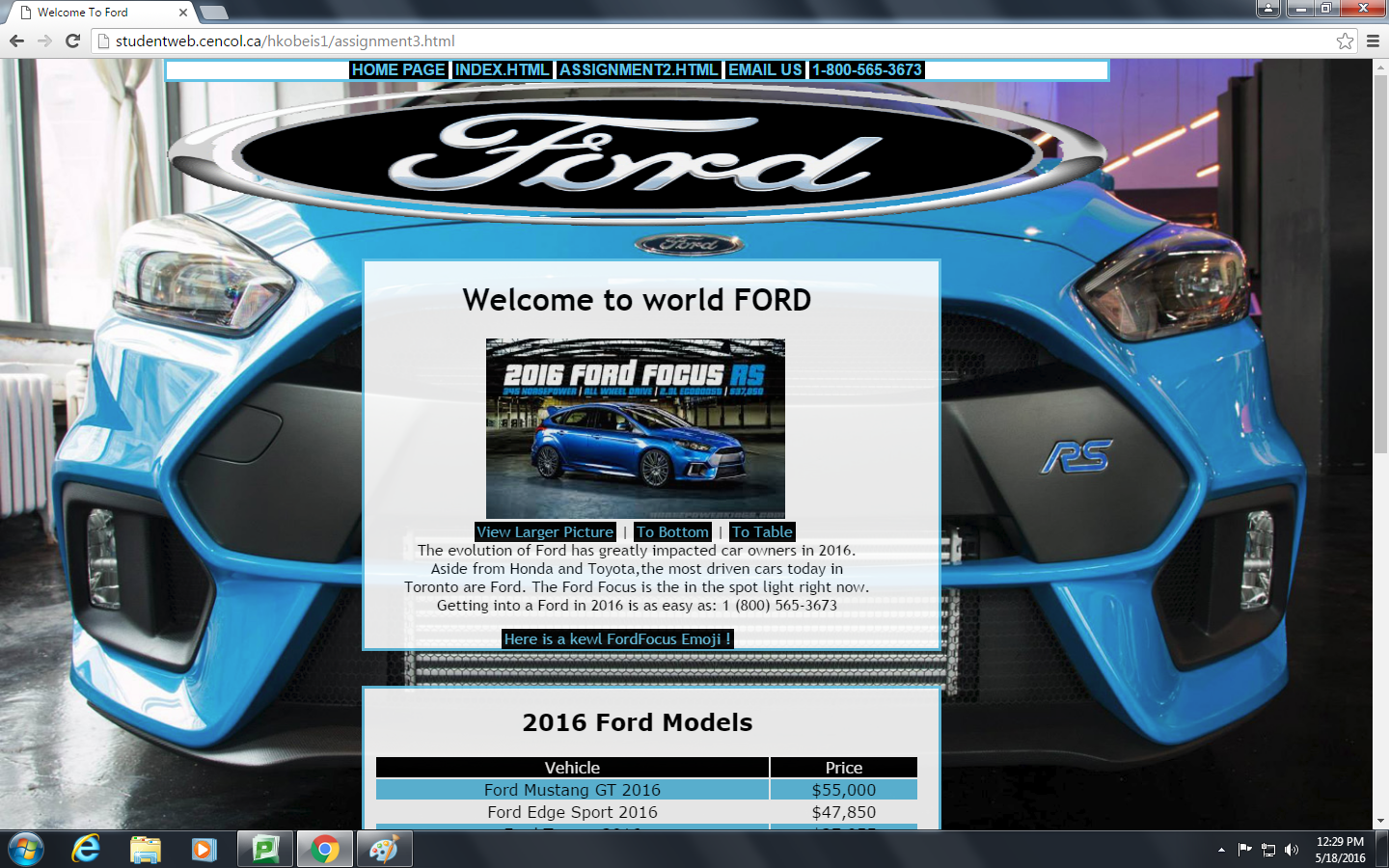This screenshot has width=1389, height=868.
Task: Select the Ford Mustang GT 2016 cell
Action: (572, 790)
